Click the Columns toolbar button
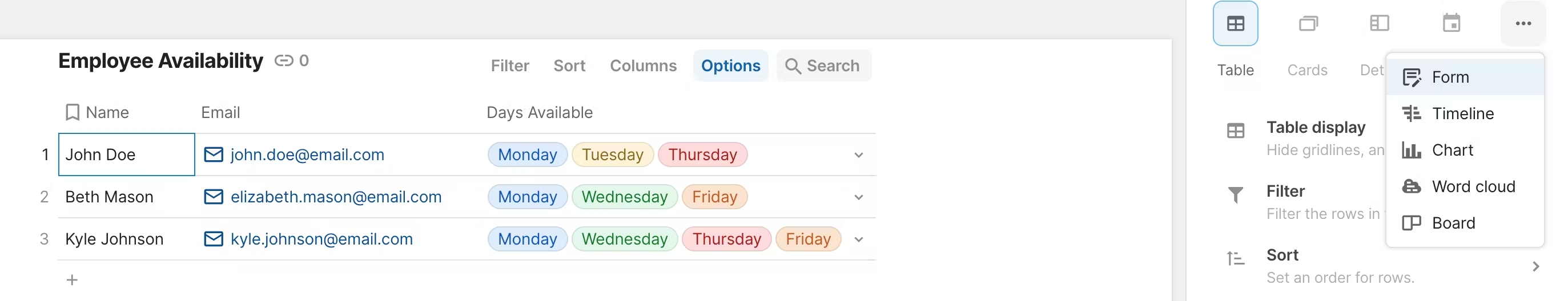The height and width of the screenshot is (301, 1568). pos(643,66)
